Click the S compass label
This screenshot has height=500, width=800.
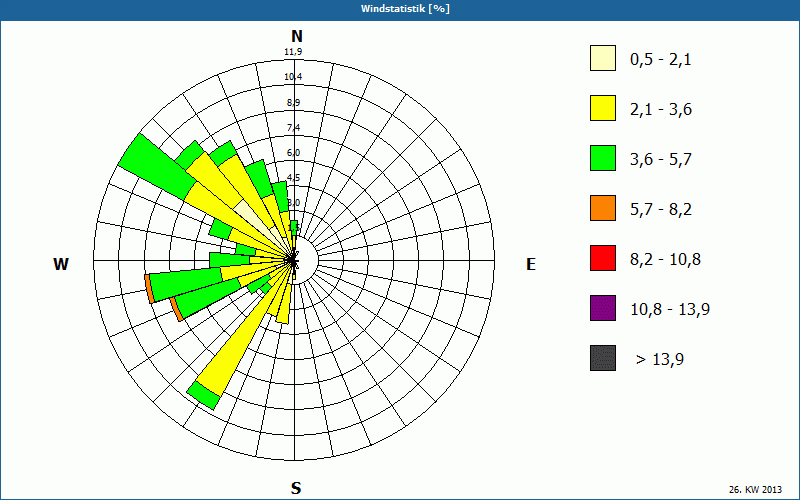(296, 489)
